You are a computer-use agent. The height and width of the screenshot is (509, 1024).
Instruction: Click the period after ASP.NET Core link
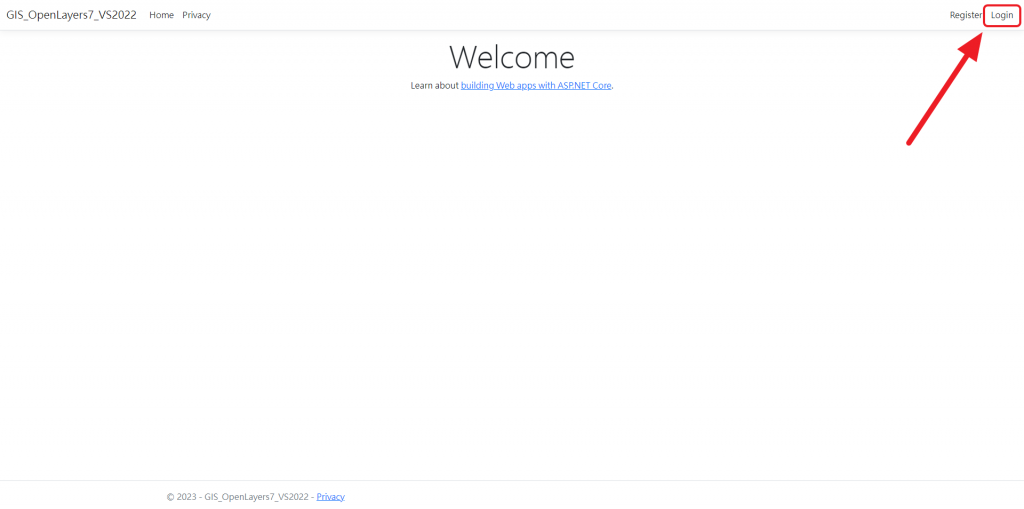point(612,87)
